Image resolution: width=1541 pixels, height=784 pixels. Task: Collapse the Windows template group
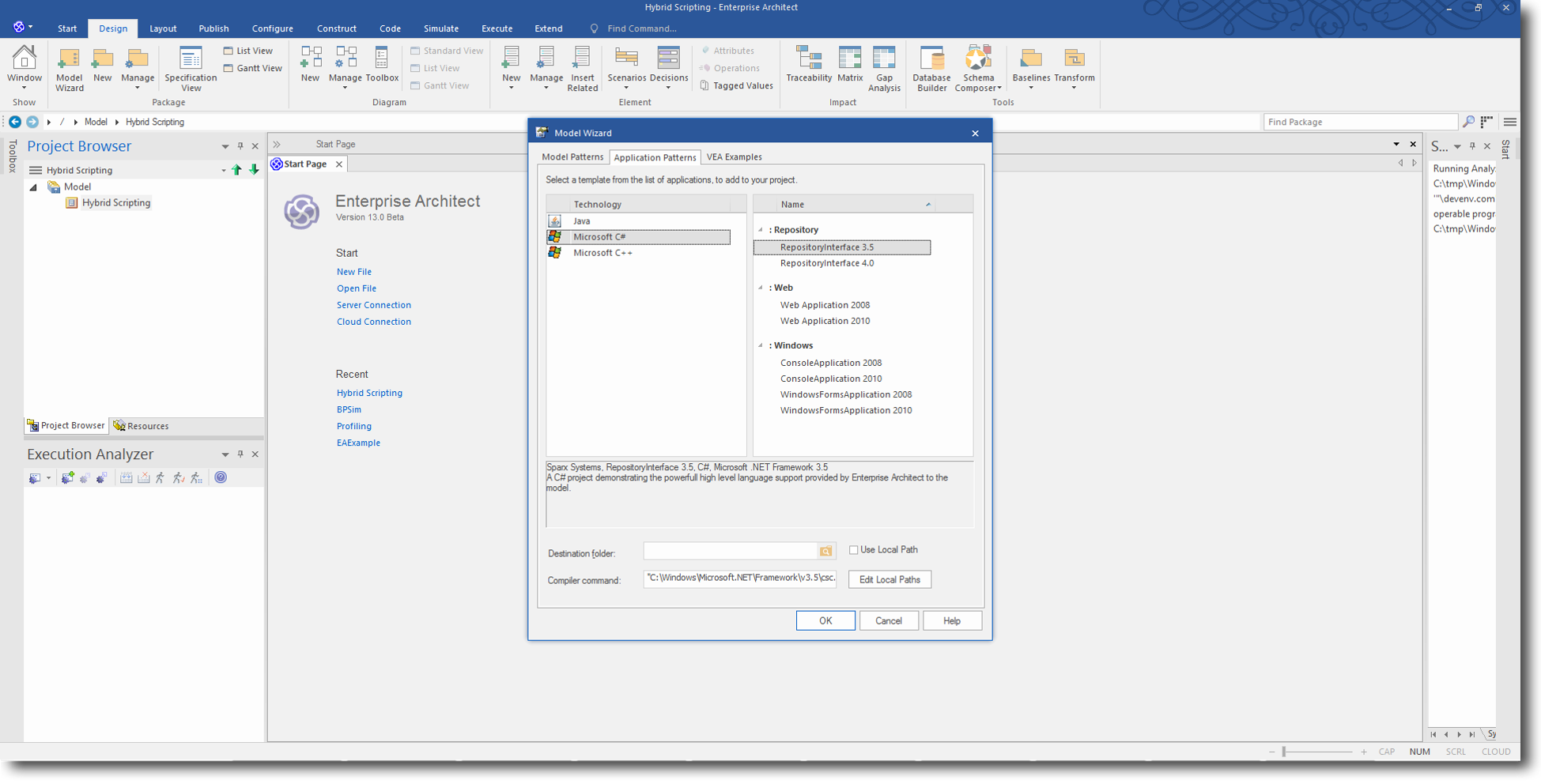[x=761, y=345]
